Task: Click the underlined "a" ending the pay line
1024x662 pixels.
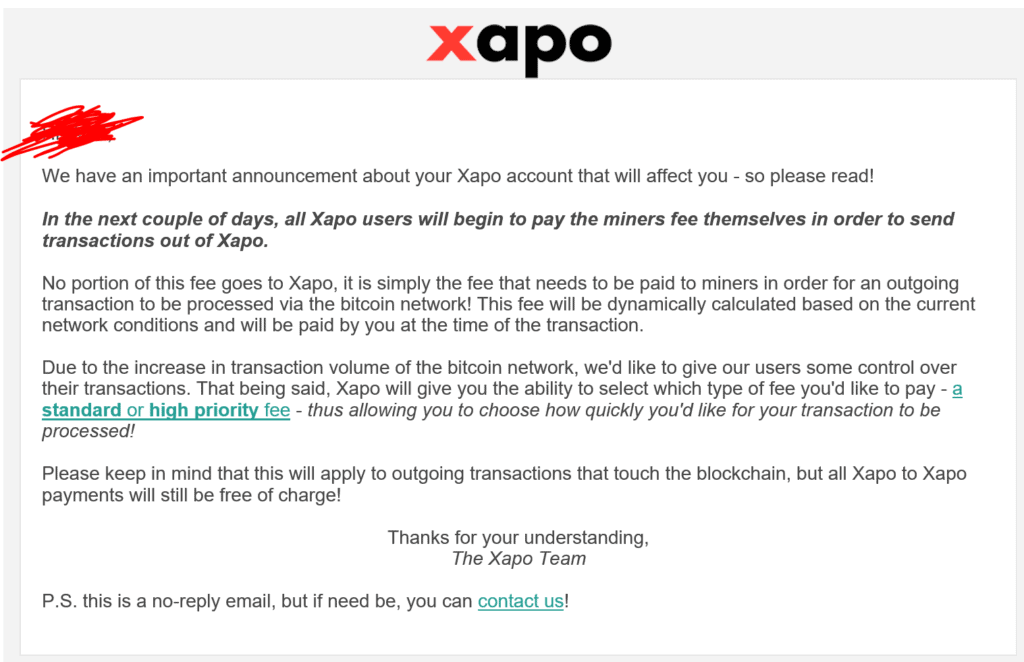Action: click(957, 389)
